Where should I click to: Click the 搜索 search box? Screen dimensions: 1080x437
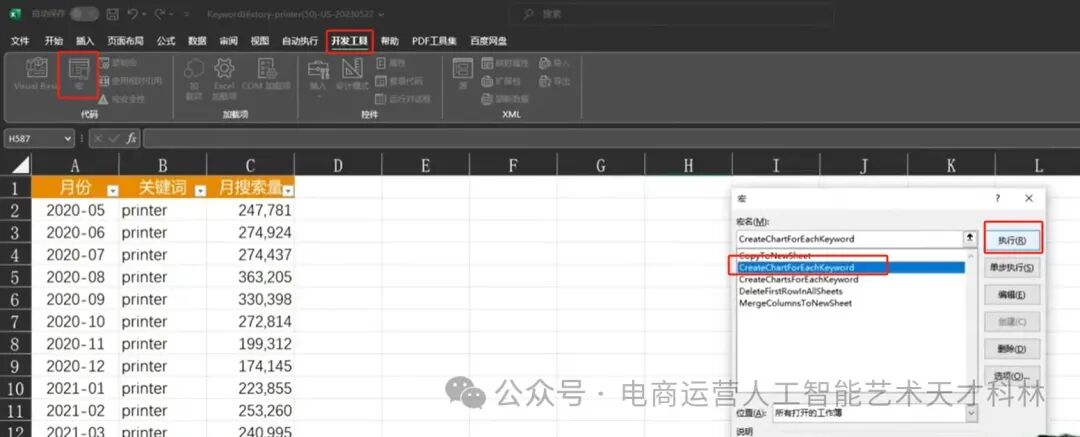point(672,14)
